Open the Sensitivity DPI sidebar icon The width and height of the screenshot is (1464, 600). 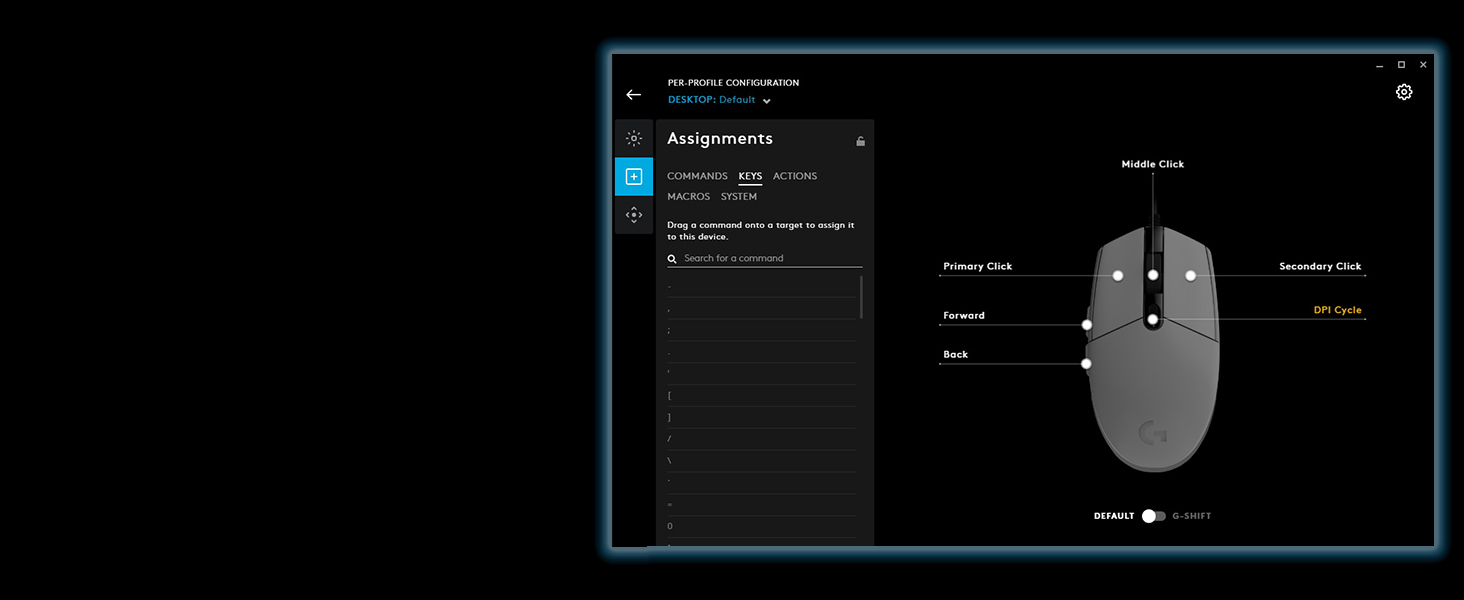click(633, 215)
